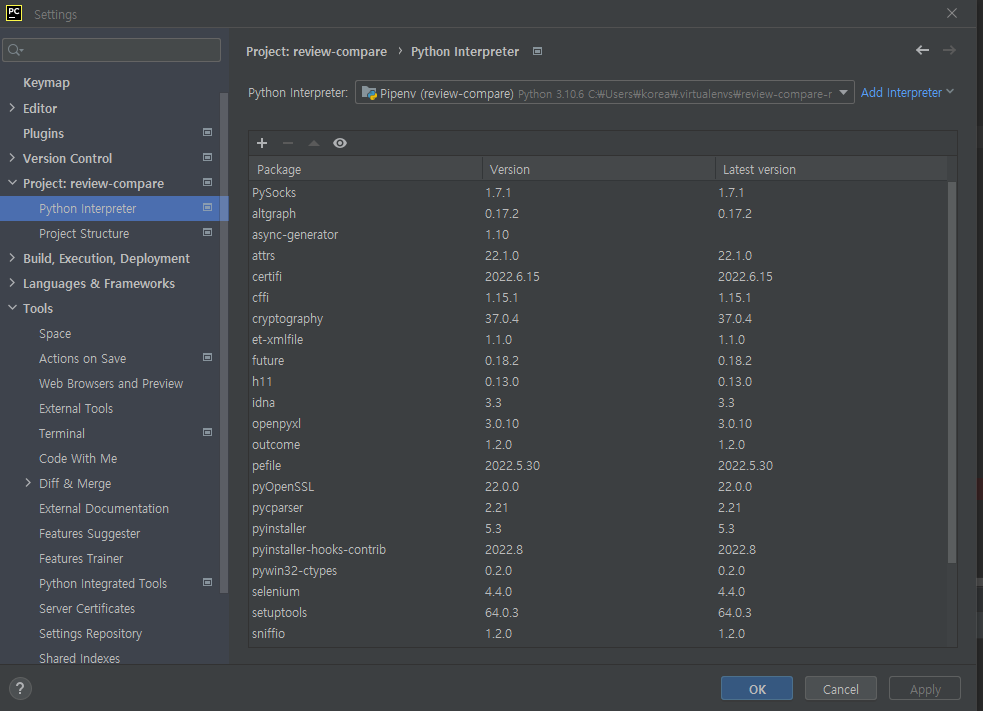Open Features Suggester settings
The width and height of the screenshot is (983, 711).
[90, 534]
